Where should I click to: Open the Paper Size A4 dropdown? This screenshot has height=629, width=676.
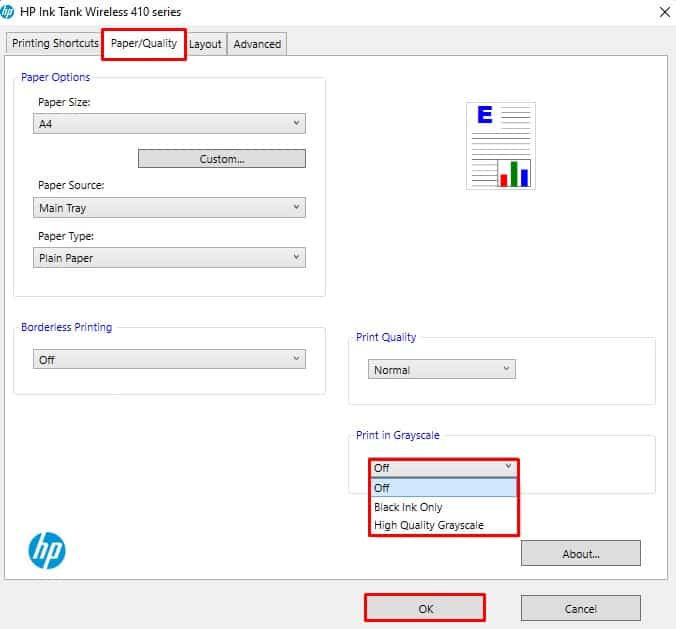click(x=169, y=124)
